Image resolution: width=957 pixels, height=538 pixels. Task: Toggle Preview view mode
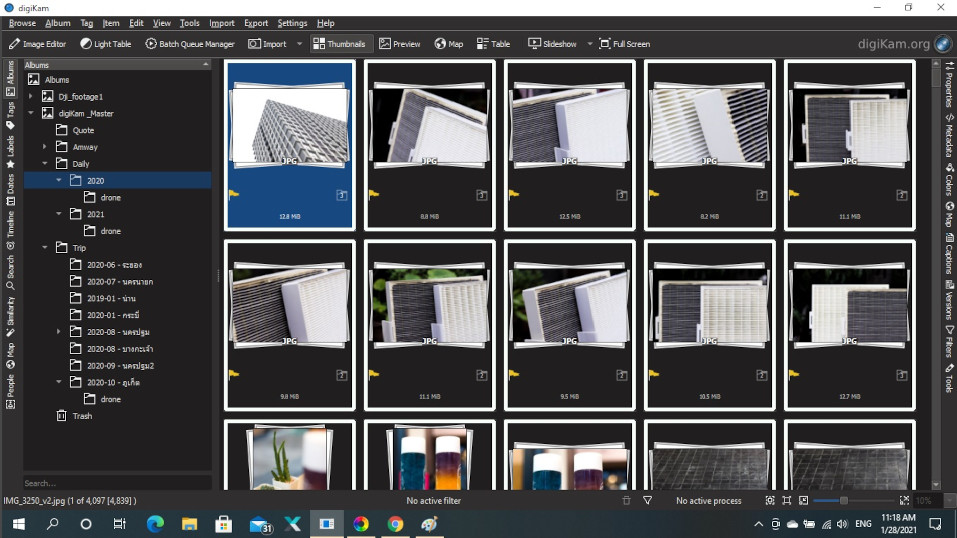click(400, 44)
